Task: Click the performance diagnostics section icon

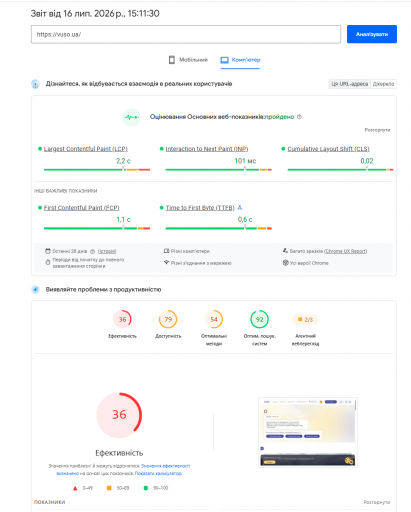Action: click(35, 290)
